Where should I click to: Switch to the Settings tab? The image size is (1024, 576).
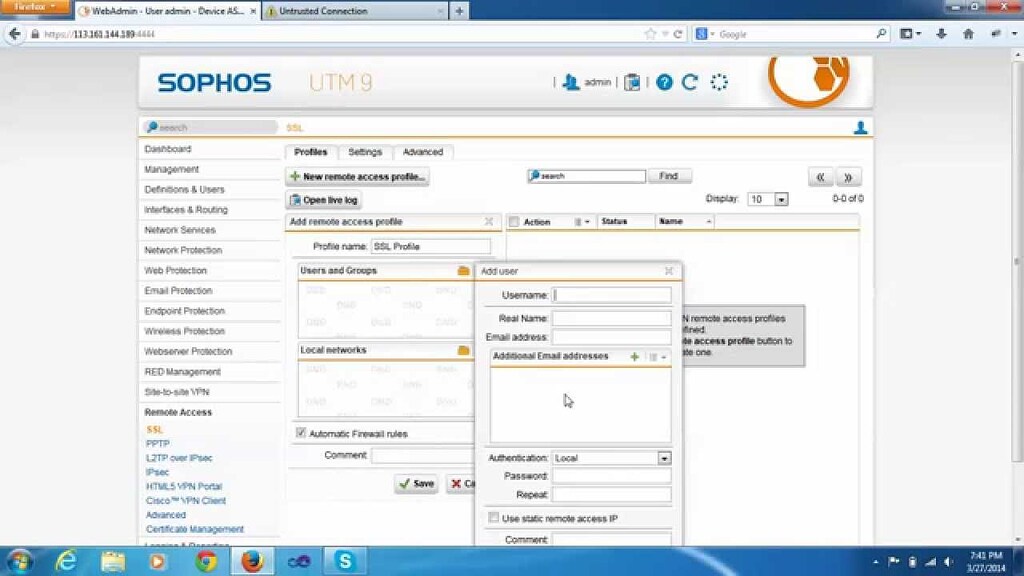point(365,152)
